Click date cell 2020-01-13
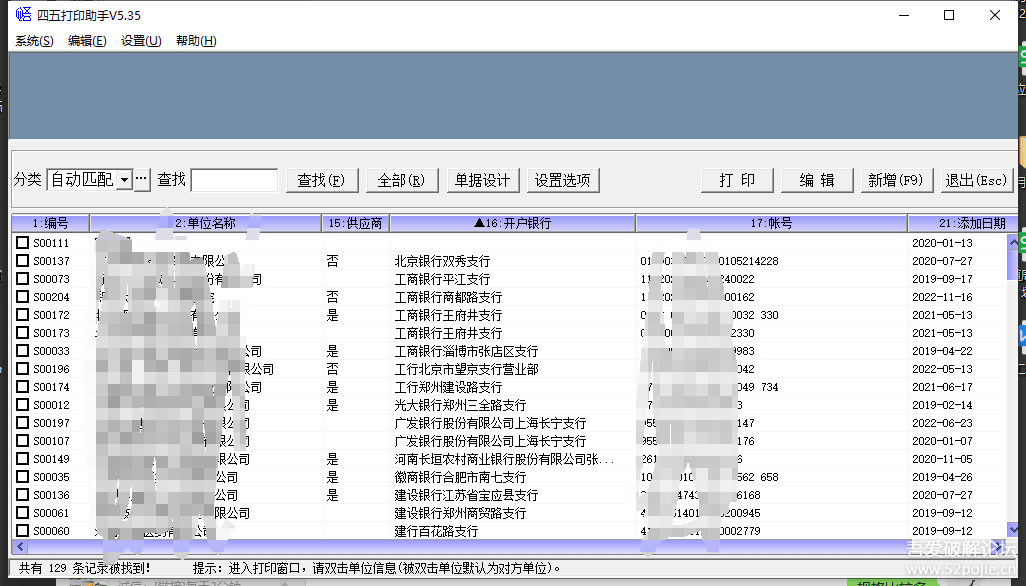 click(942, 243)
